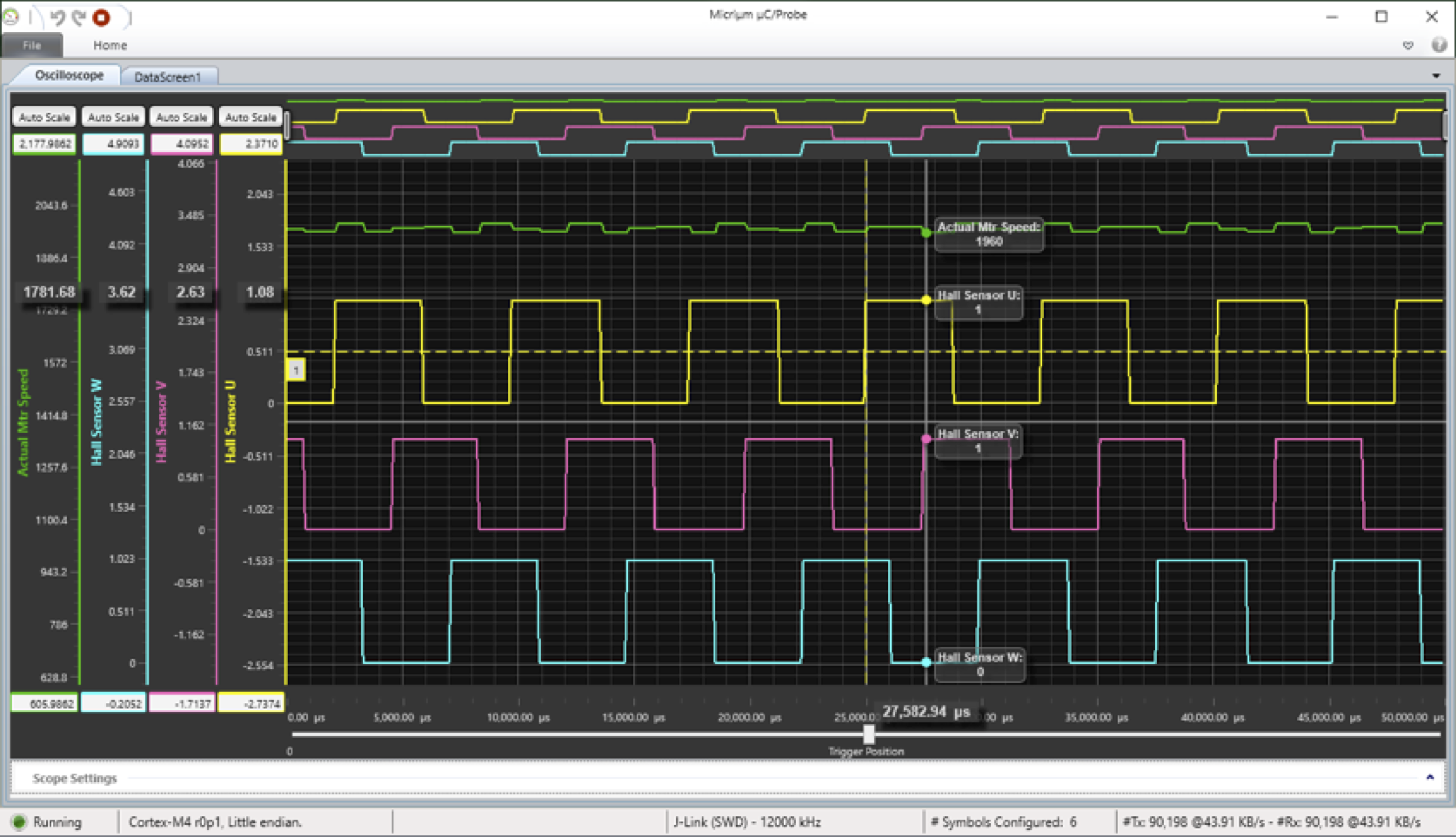Click the cyan axis cursor value 3.62
The width and height of the screenshot is (1456, 837).
tap(122, 292)
